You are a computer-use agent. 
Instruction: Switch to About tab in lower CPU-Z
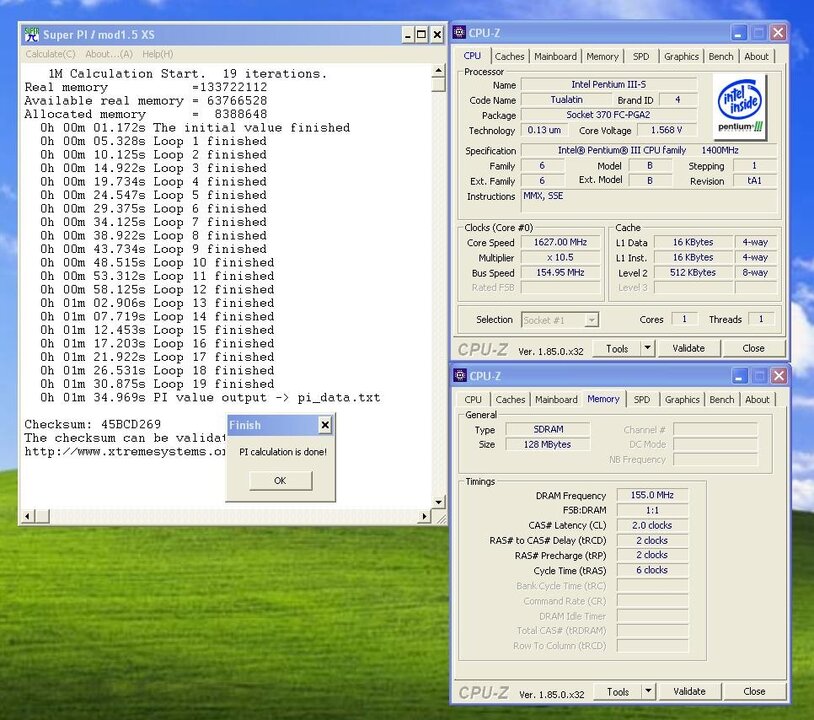(757, 400)
